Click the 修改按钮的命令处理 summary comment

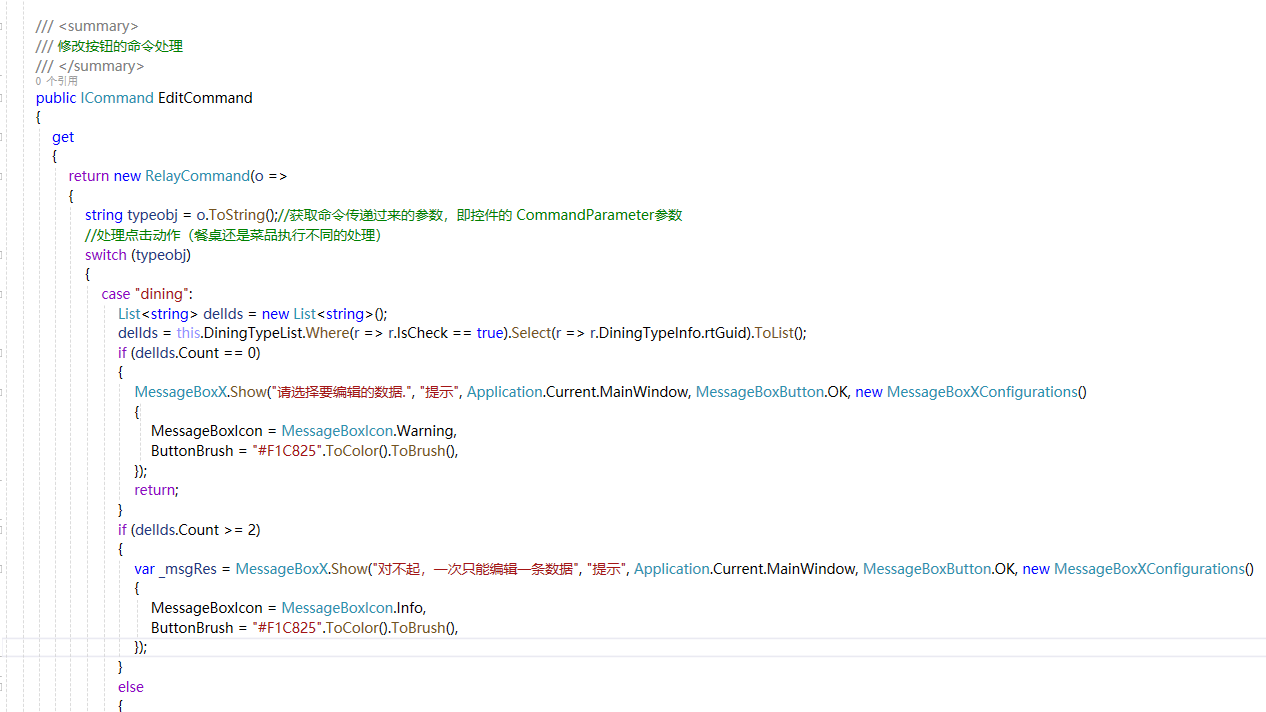tap(120, 46)
